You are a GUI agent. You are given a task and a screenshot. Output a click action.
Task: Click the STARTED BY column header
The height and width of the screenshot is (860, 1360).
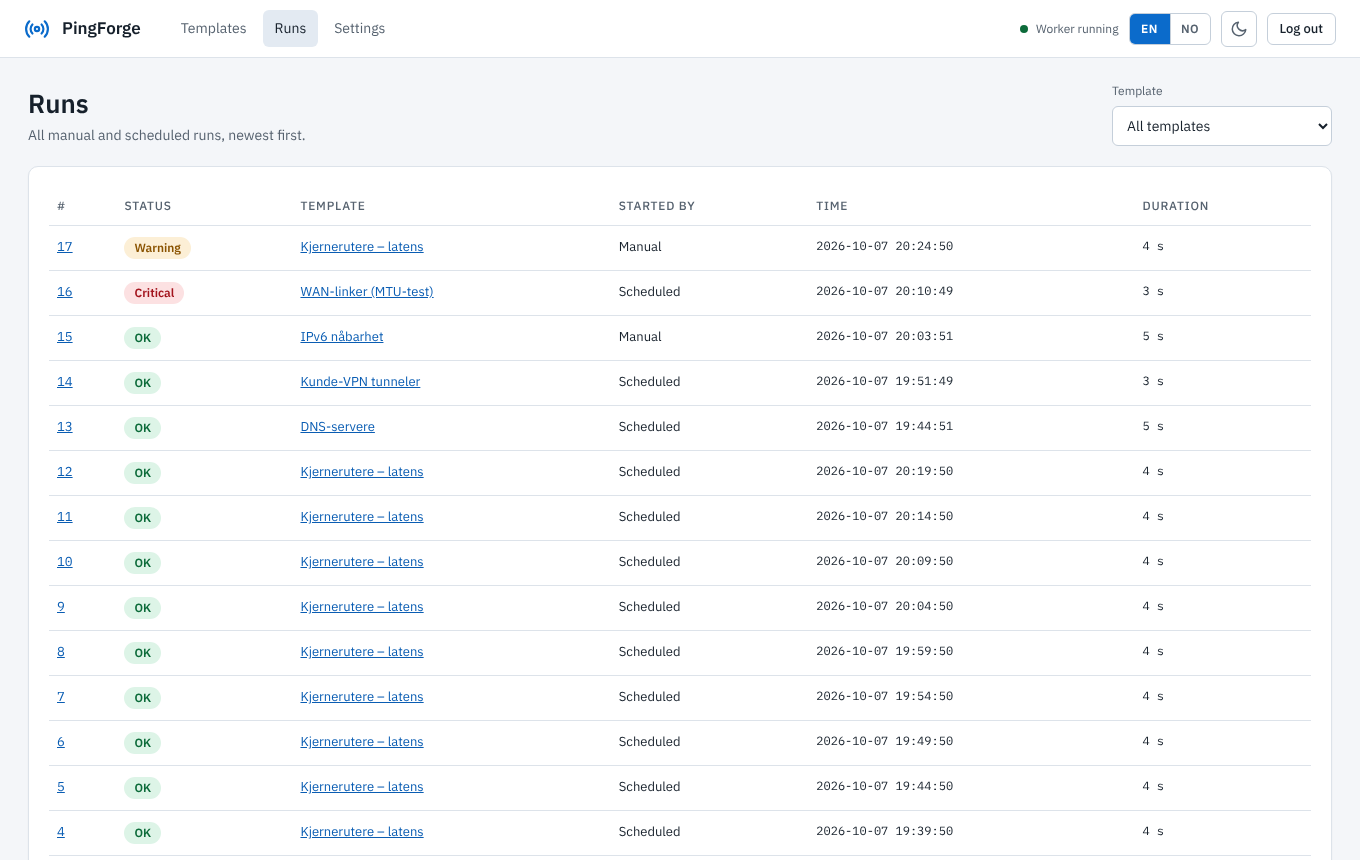(657, 206)
